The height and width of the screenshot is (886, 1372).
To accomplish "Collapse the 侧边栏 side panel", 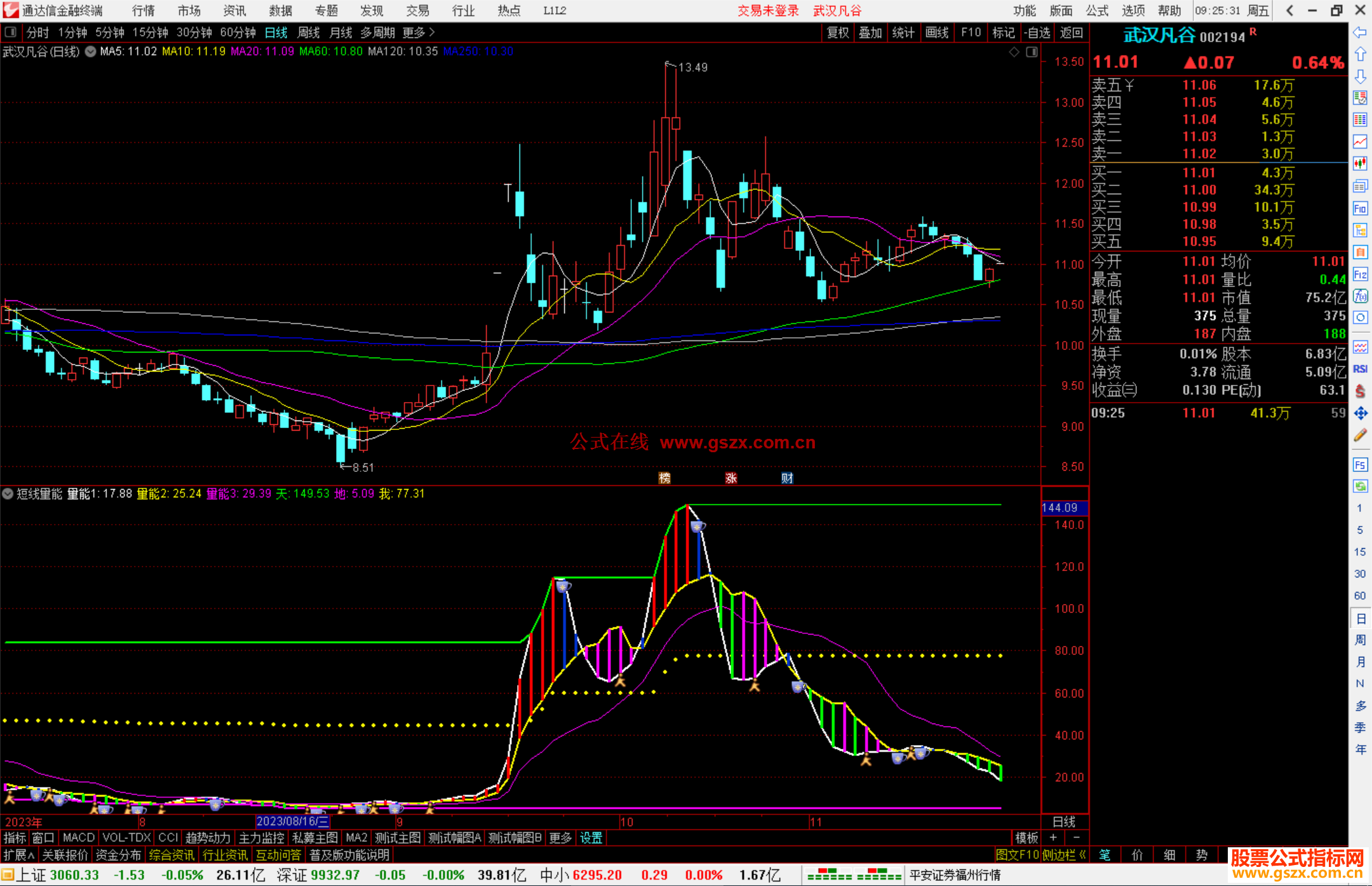I will click(1065, 855).
